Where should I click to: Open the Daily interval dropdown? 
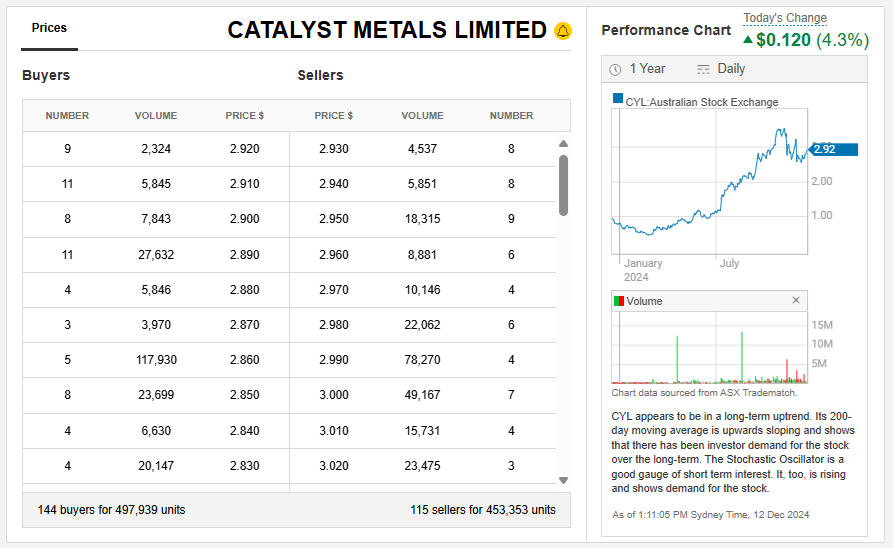tap(731, 69)
